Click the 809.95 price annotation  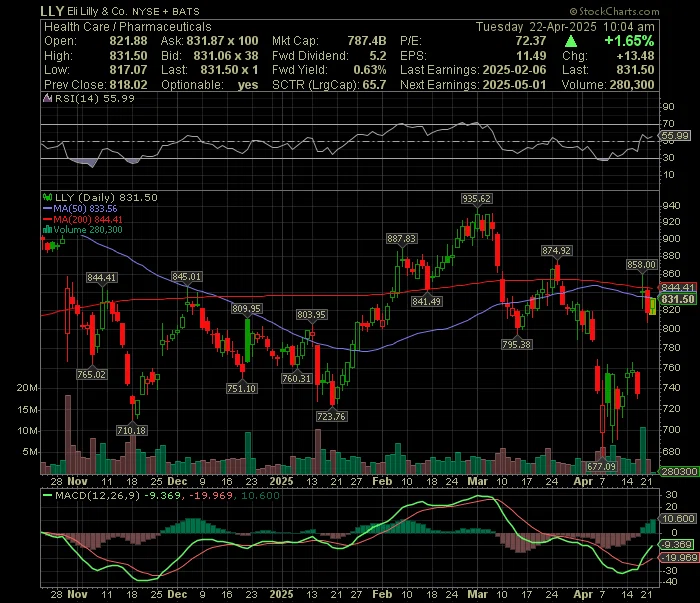(x=246, y=308)
